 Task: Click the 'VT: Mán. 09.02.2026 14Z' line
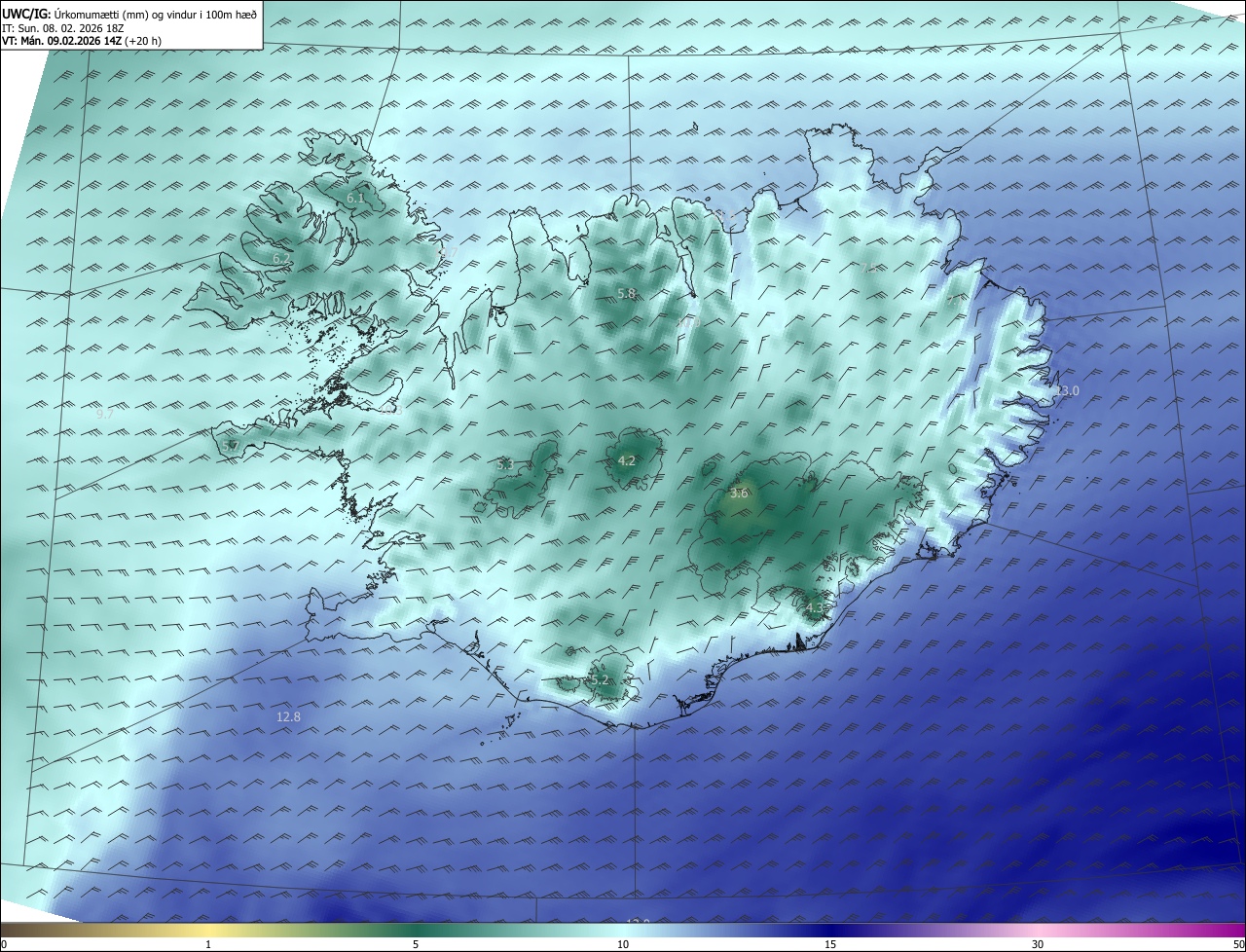tap(81, 41)
